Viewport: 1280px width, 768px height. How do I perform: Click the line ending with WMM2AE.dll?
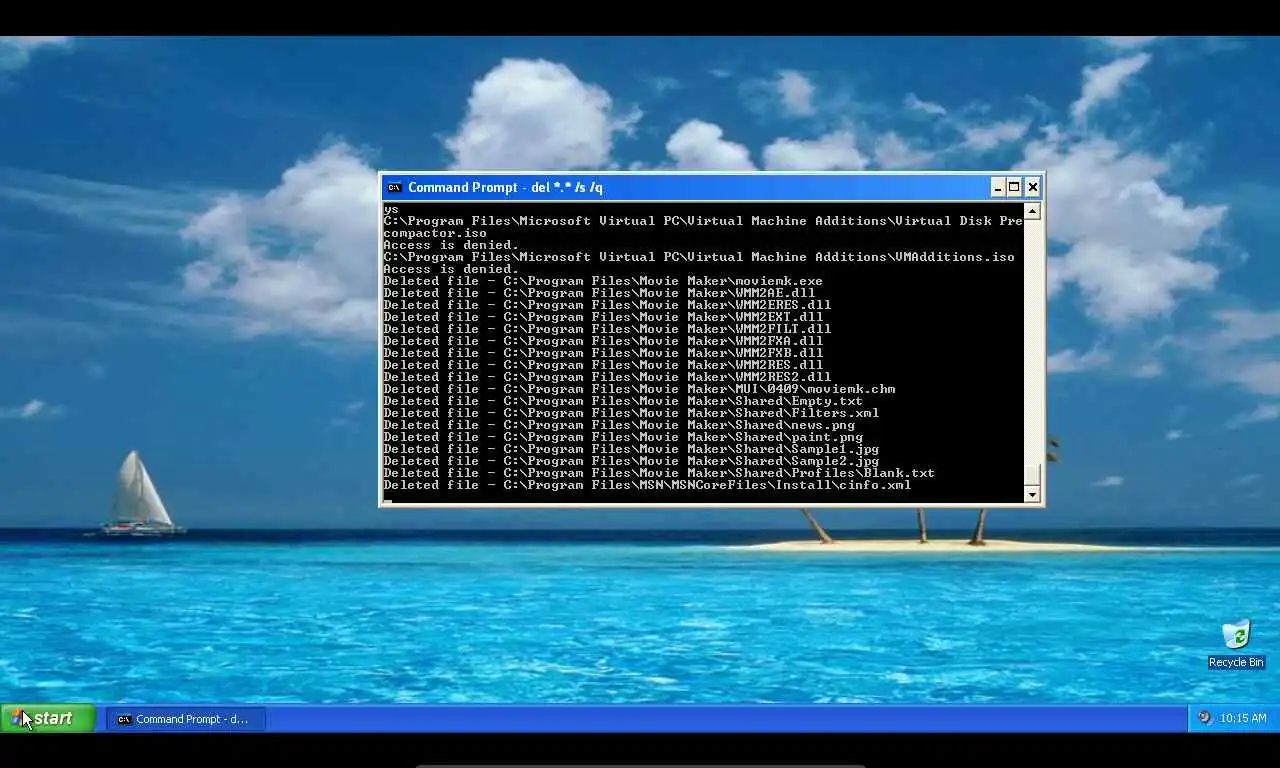(599, 293)
